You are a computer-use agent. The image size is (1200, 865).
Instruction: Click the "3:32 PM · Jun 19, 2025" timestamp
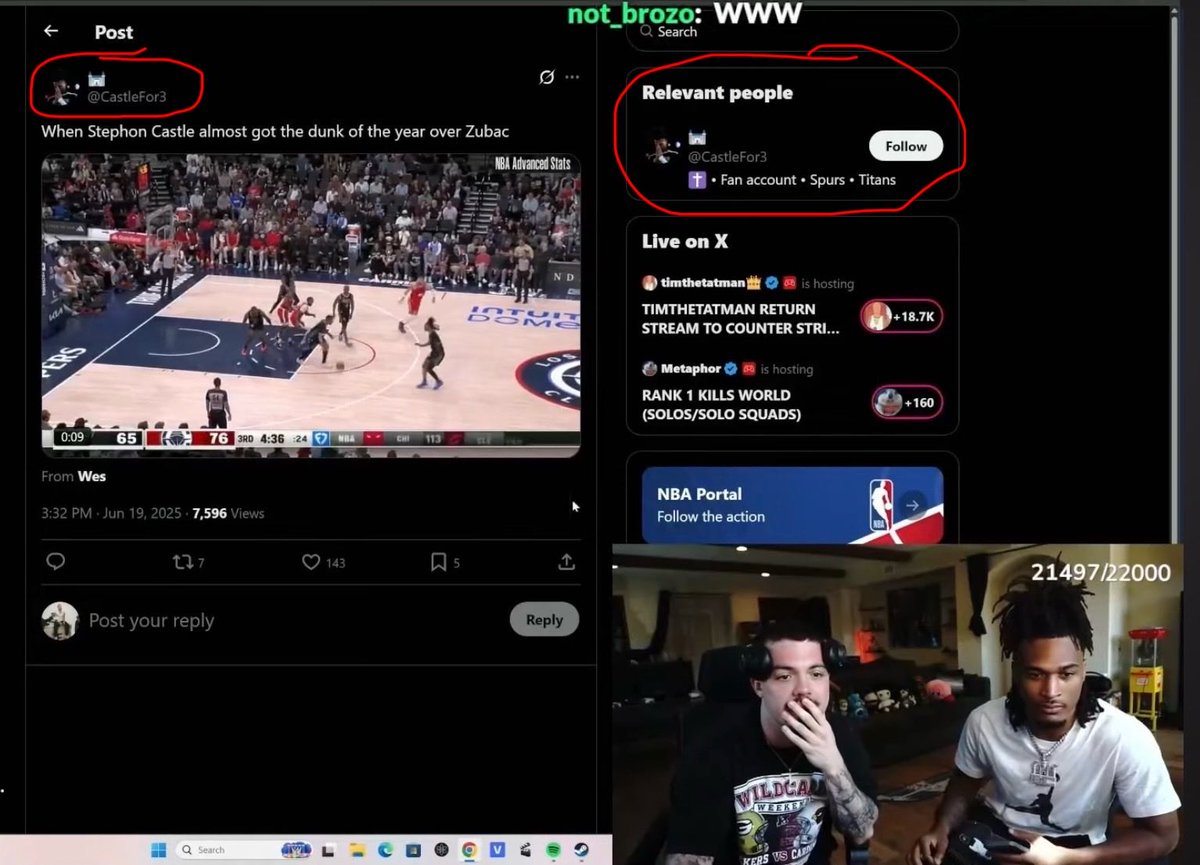tap(112, 513)
